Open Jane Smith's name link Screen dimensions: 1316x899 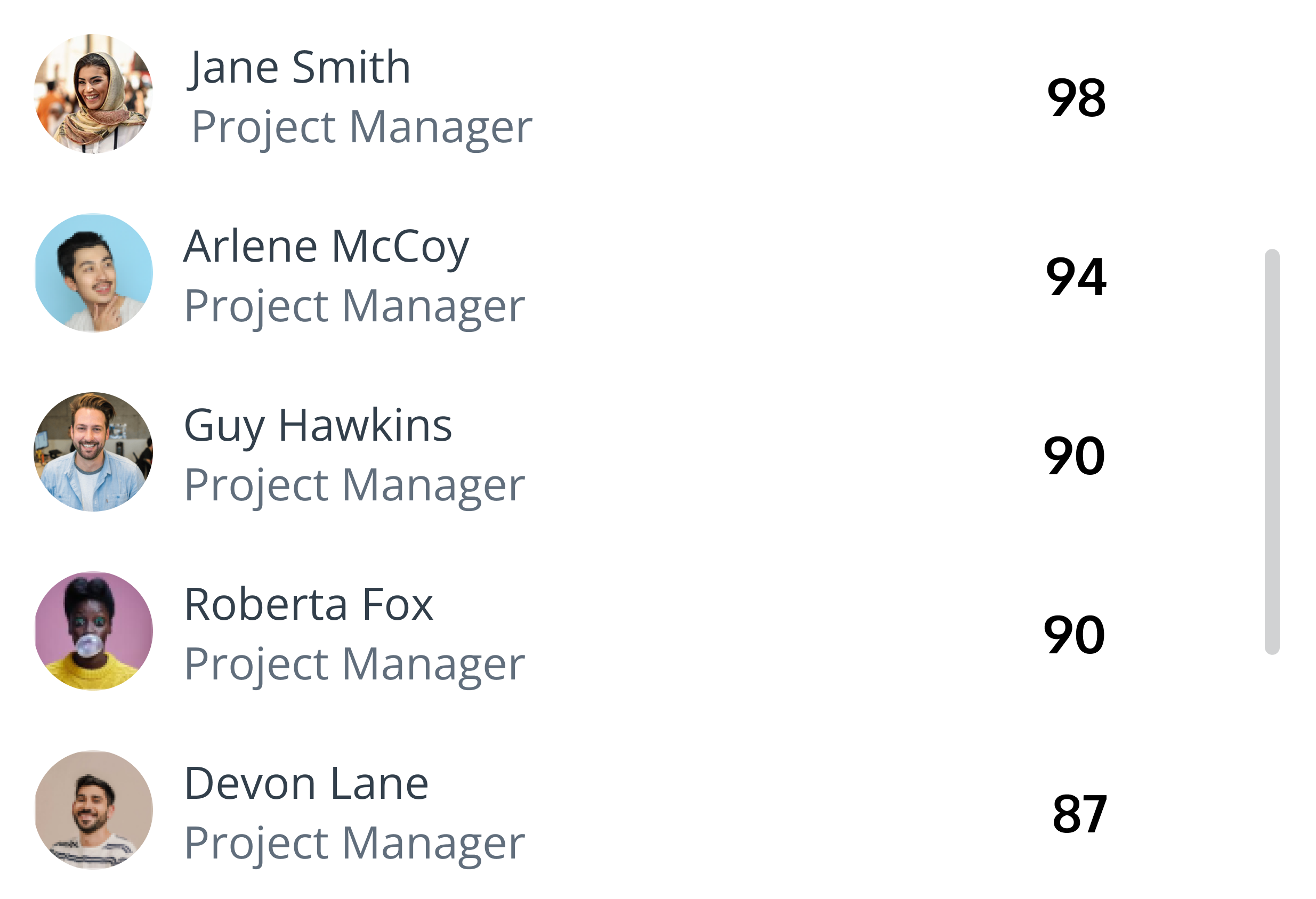299,68
